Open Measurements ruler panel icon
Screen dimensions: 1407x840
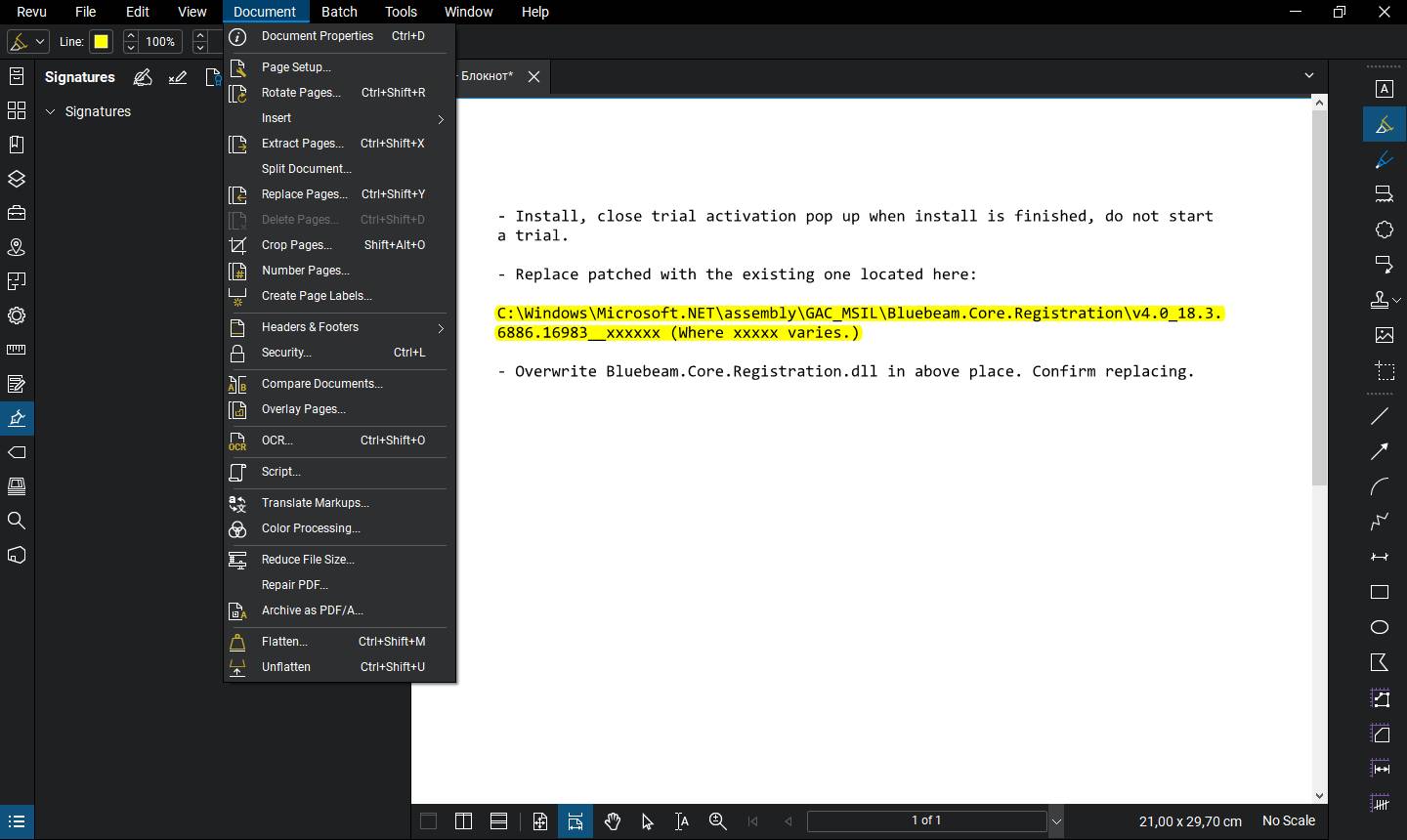click(17, 350)
